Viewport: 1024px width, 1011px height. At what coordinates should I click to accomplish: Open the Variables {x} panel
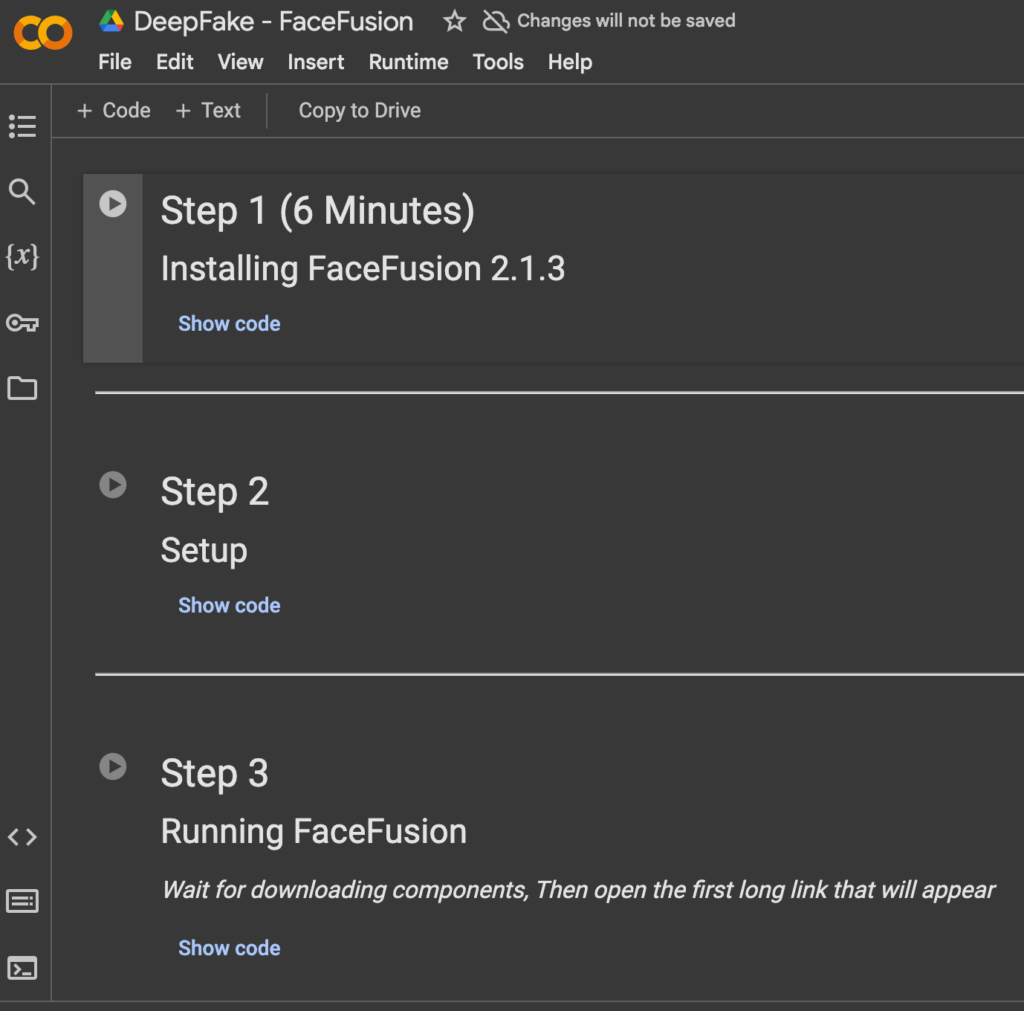(22, 256)
